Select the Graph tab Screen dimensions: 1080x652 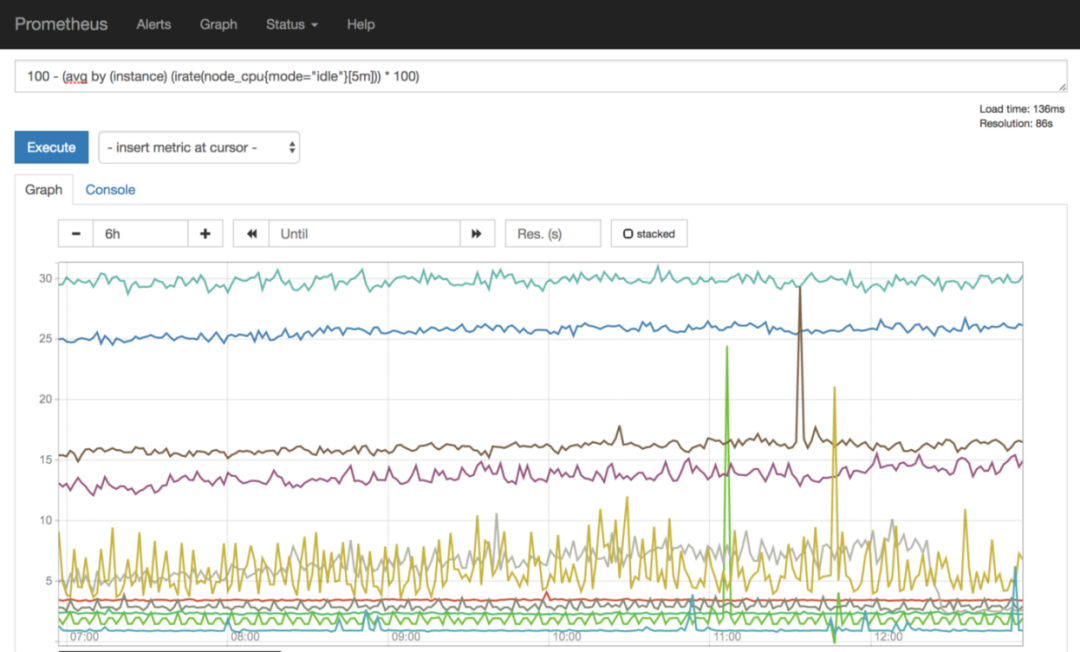[44, 190]
